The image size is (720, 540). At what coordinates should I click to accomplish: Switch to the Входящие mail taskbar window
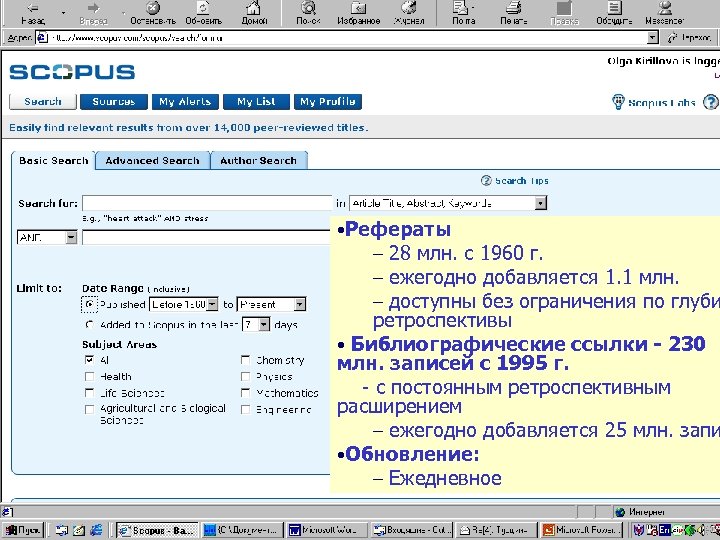[x=412, y=530]
